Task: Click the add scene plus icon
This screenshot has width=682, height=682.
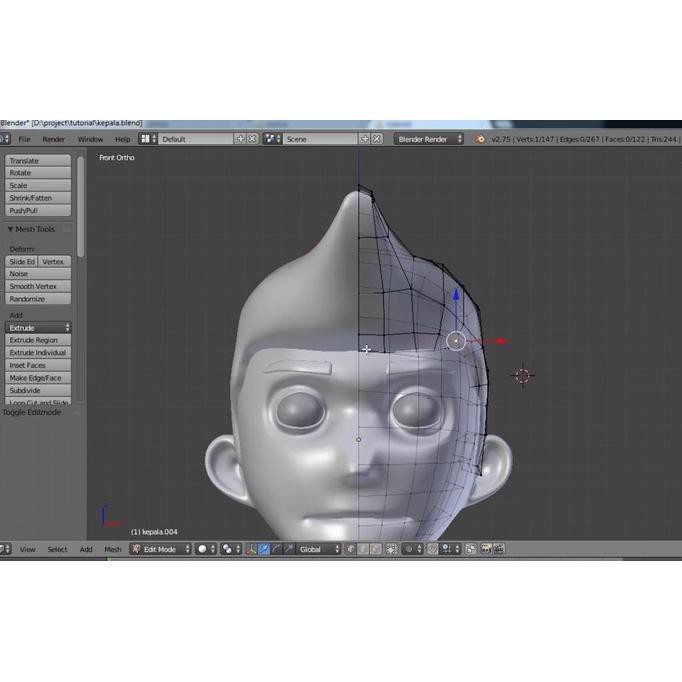Action: (x=364, y=139)
